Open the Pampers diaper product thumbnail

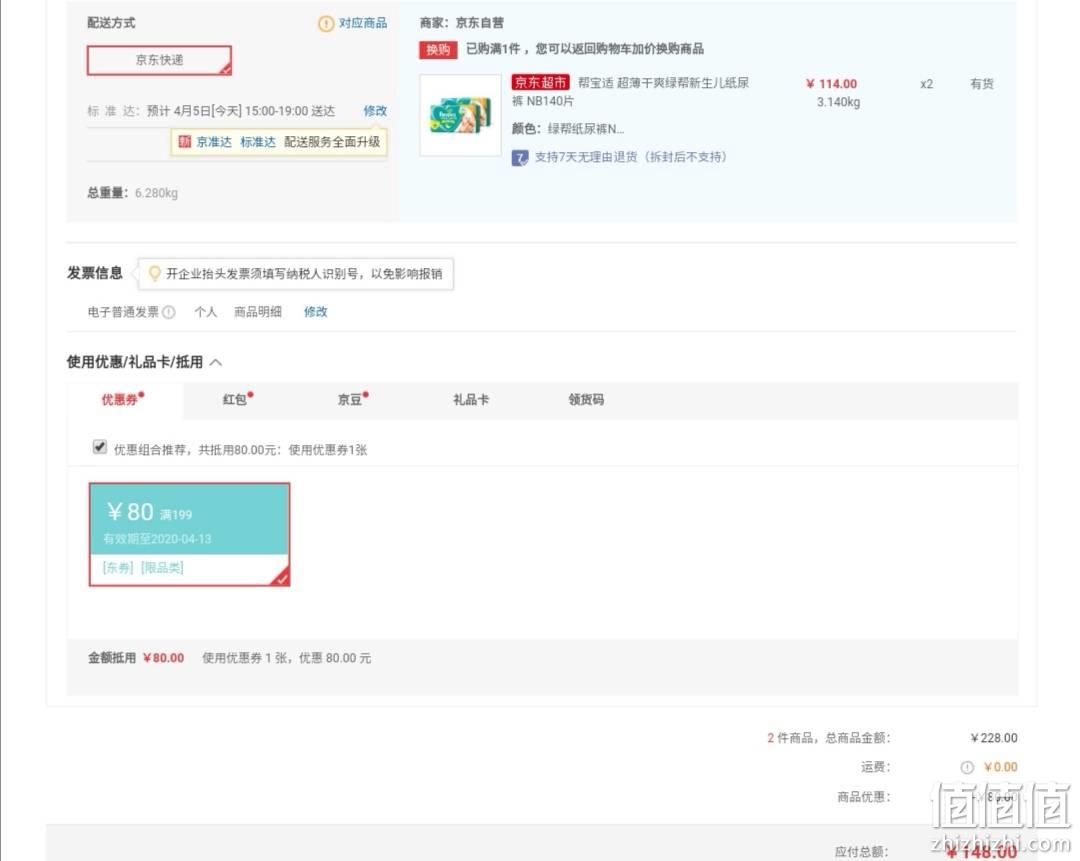461,115
